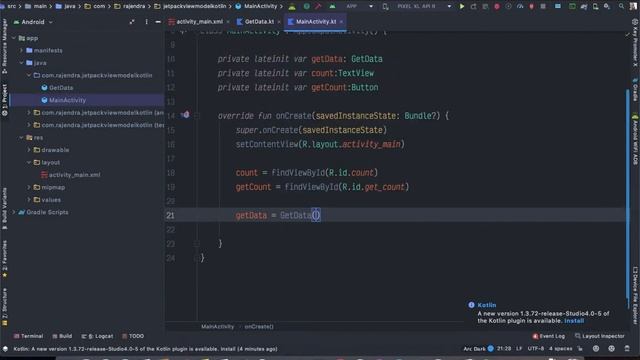Fold the onCreate function at line 14
The image size is (640, 360).
pos(197,116)
